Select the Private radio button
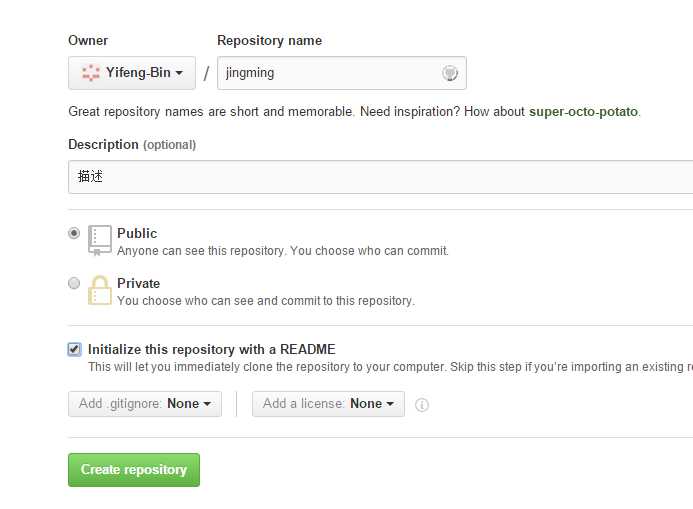This screenshot has height=509, width=693. click(x=74, y=283)
